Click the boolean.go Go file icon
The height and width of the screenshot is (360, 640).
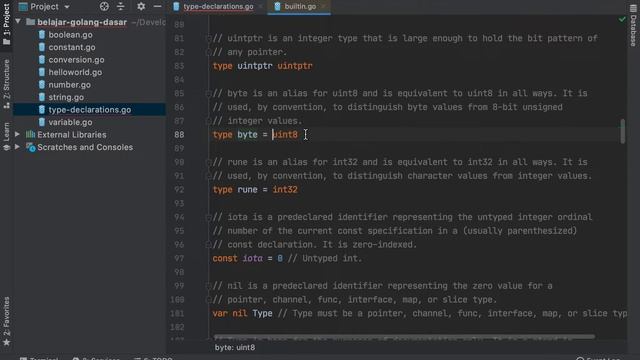point(42,35)
